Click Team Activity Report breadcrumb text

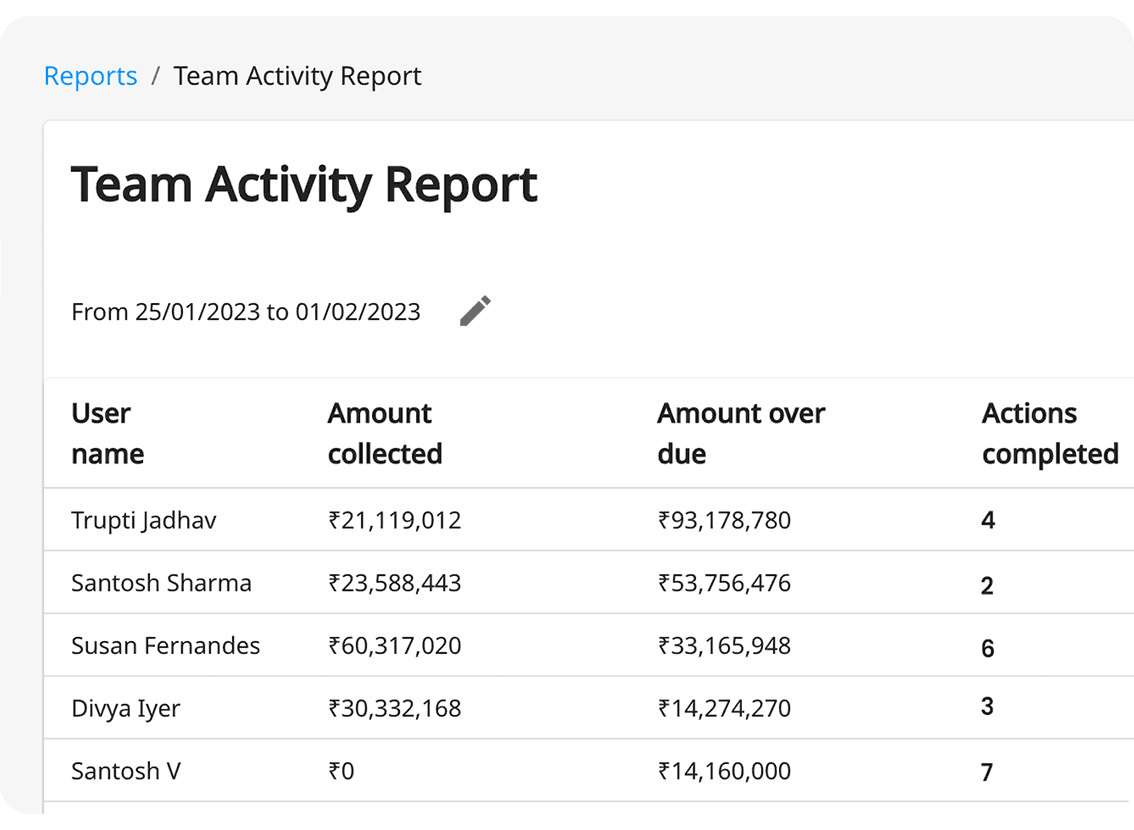tap(297, 76)
